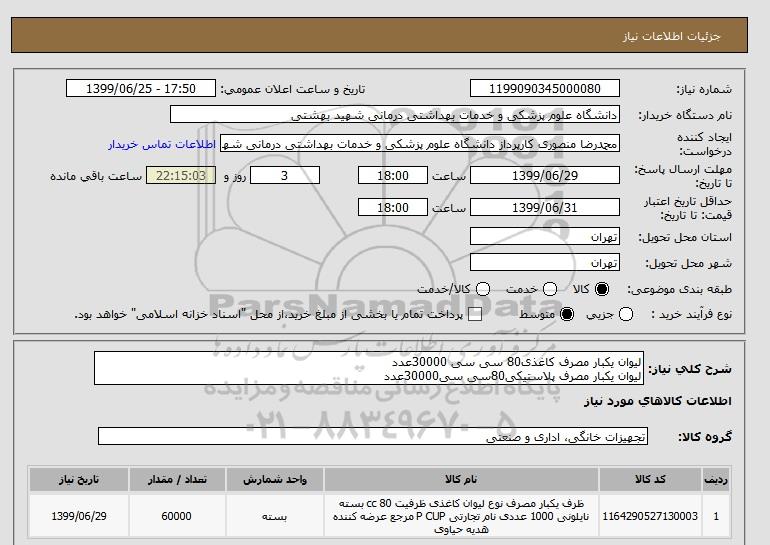This screenshot has width=770, height=545.
Task: Click the P CUP product name cell
Action: 461,517
